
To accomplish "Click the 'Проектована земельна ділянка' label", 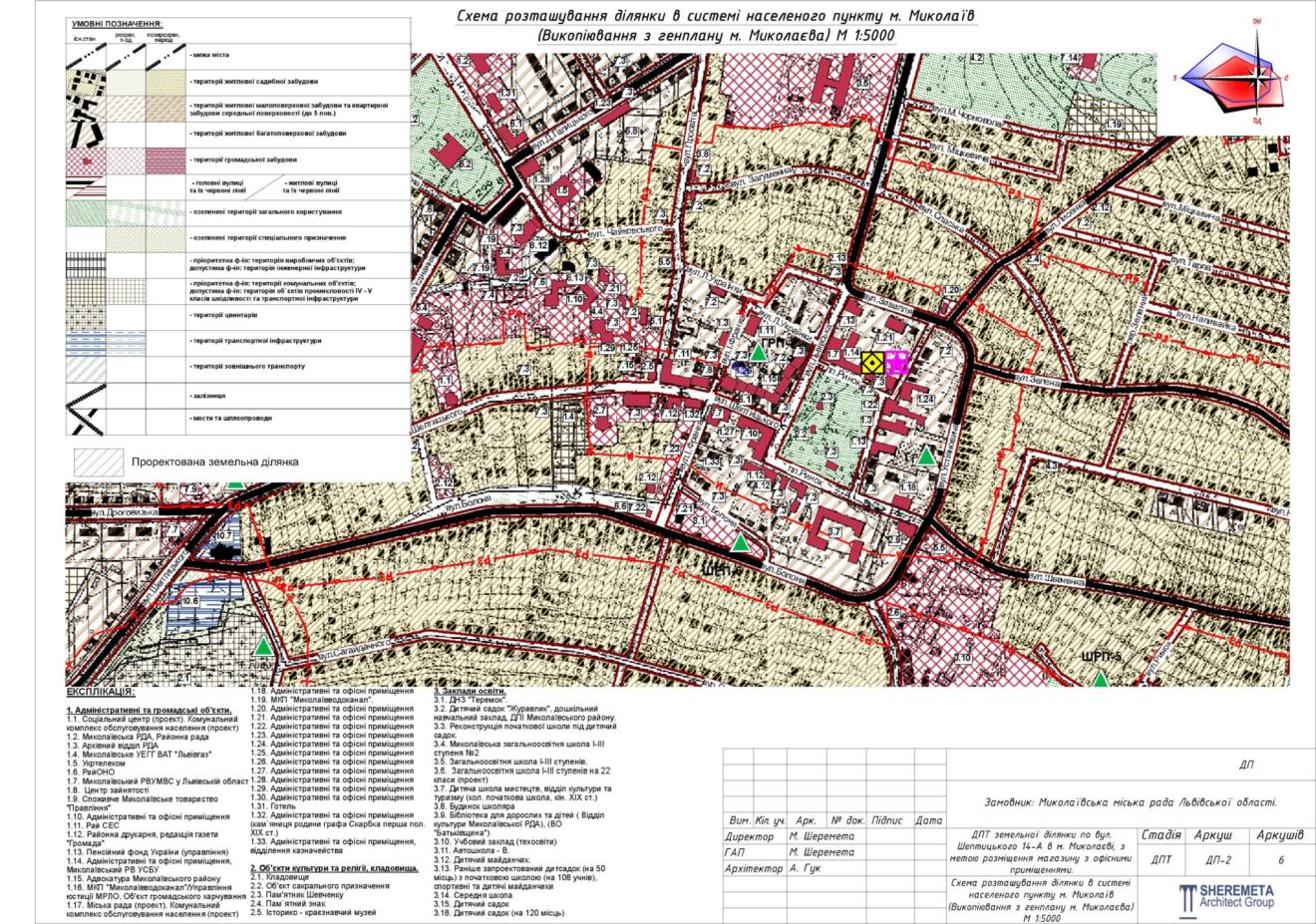I will click(x=214, y=462).
